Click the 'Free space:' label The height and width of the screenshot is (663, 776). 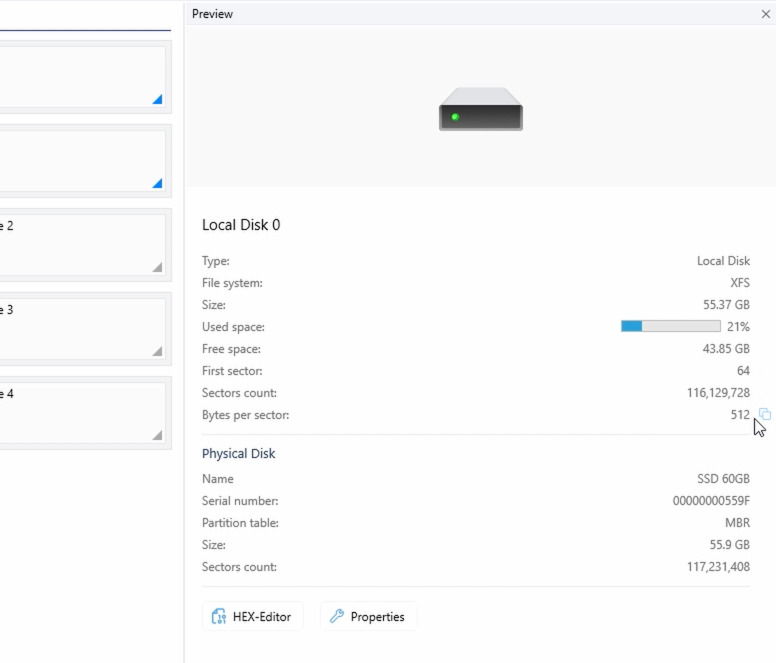coord(231,349)
